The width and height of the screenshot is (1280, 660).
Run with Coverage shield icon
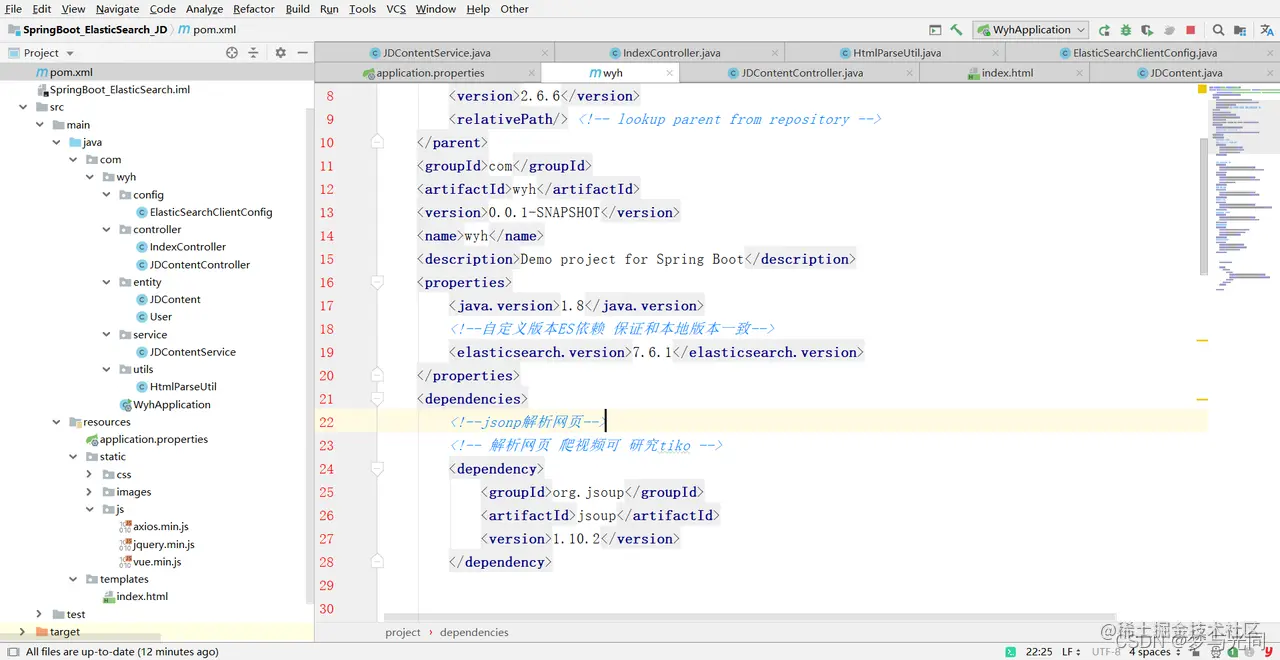click(1147, 30)
